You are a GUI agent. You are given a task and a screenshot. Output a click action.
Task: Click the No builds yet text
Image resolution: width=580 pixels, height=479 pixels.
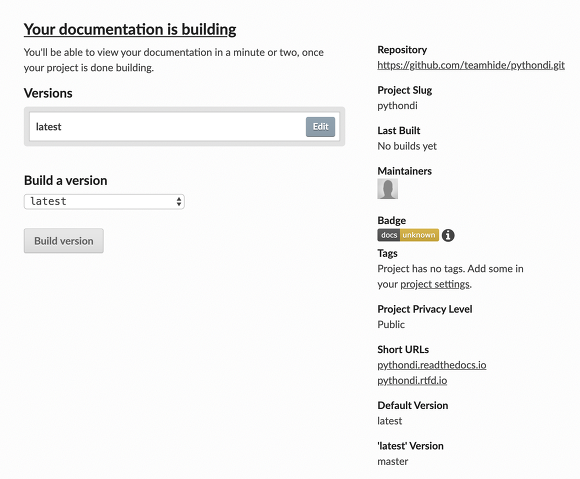407,146
